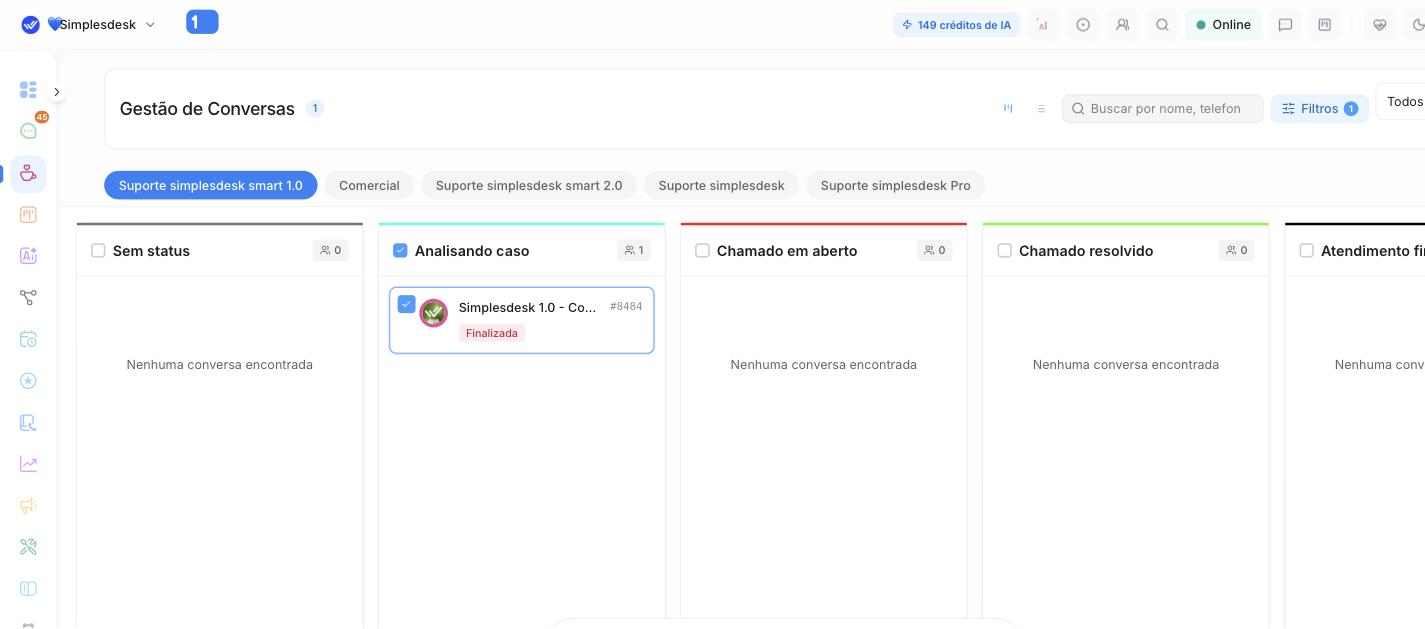The width and height of the screenshot is (1425, 629).
Task: Click the heartbeat health icon in the top bar
Action: point(1380,25)
